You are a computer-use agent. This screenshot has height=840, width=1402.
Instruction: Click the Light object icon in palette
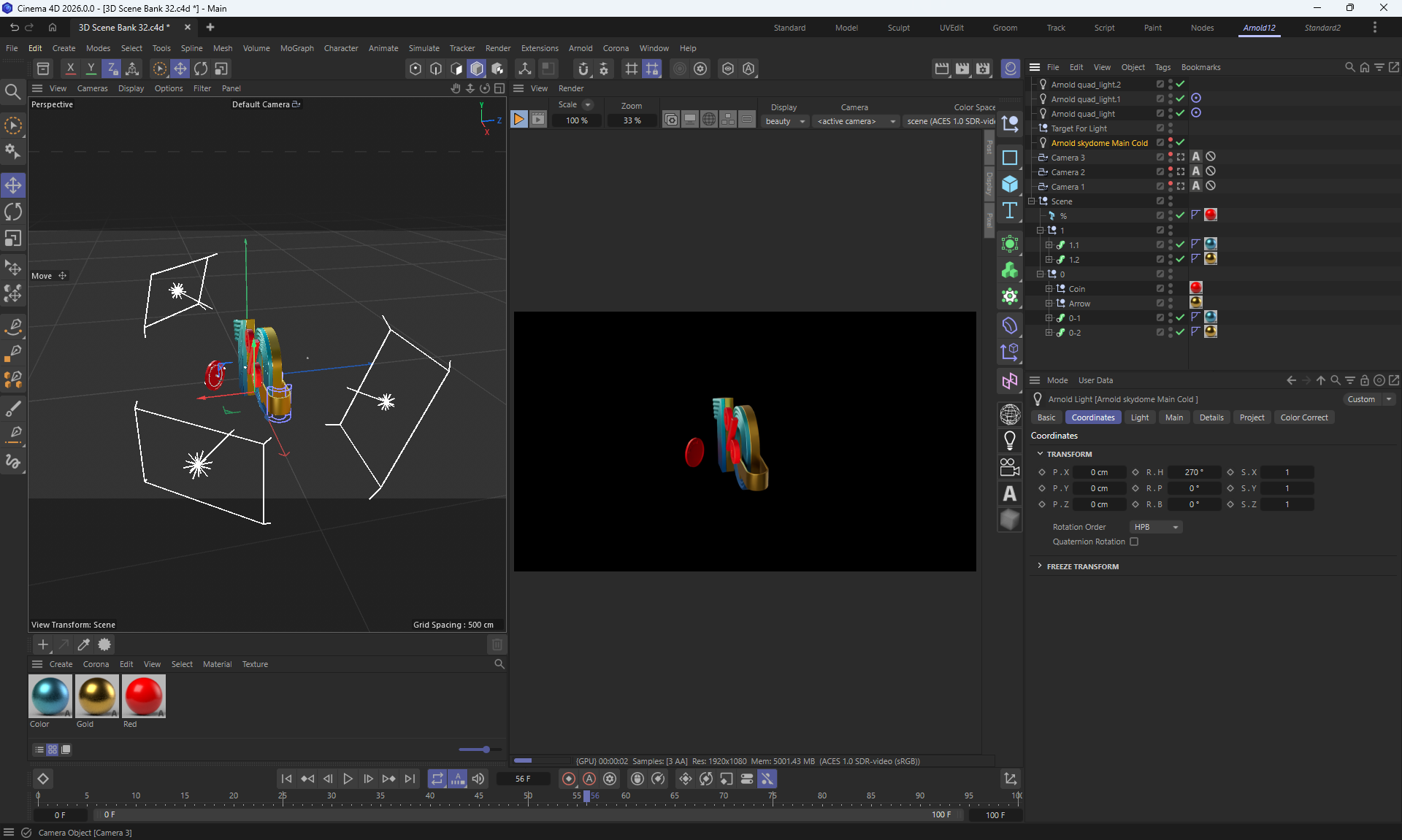click(1010, 440)
